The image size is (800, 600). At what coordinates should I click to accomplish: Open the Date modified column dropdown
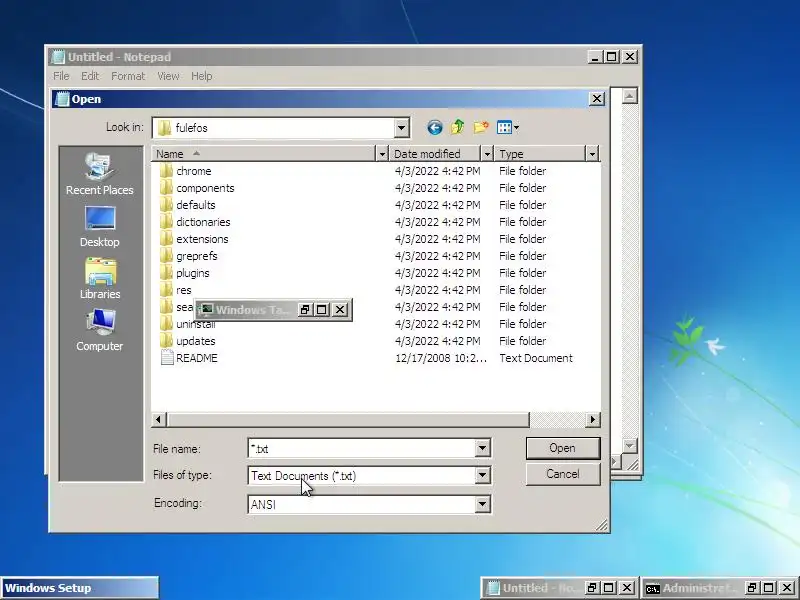487,154
